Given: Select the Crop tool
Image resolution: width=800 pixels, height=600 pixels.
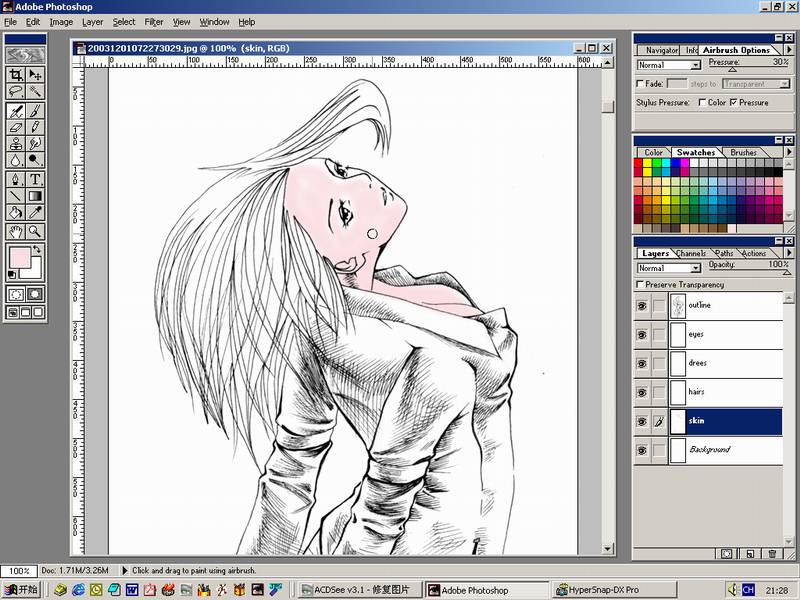Looking at the screenshot, I should point(16,75).
